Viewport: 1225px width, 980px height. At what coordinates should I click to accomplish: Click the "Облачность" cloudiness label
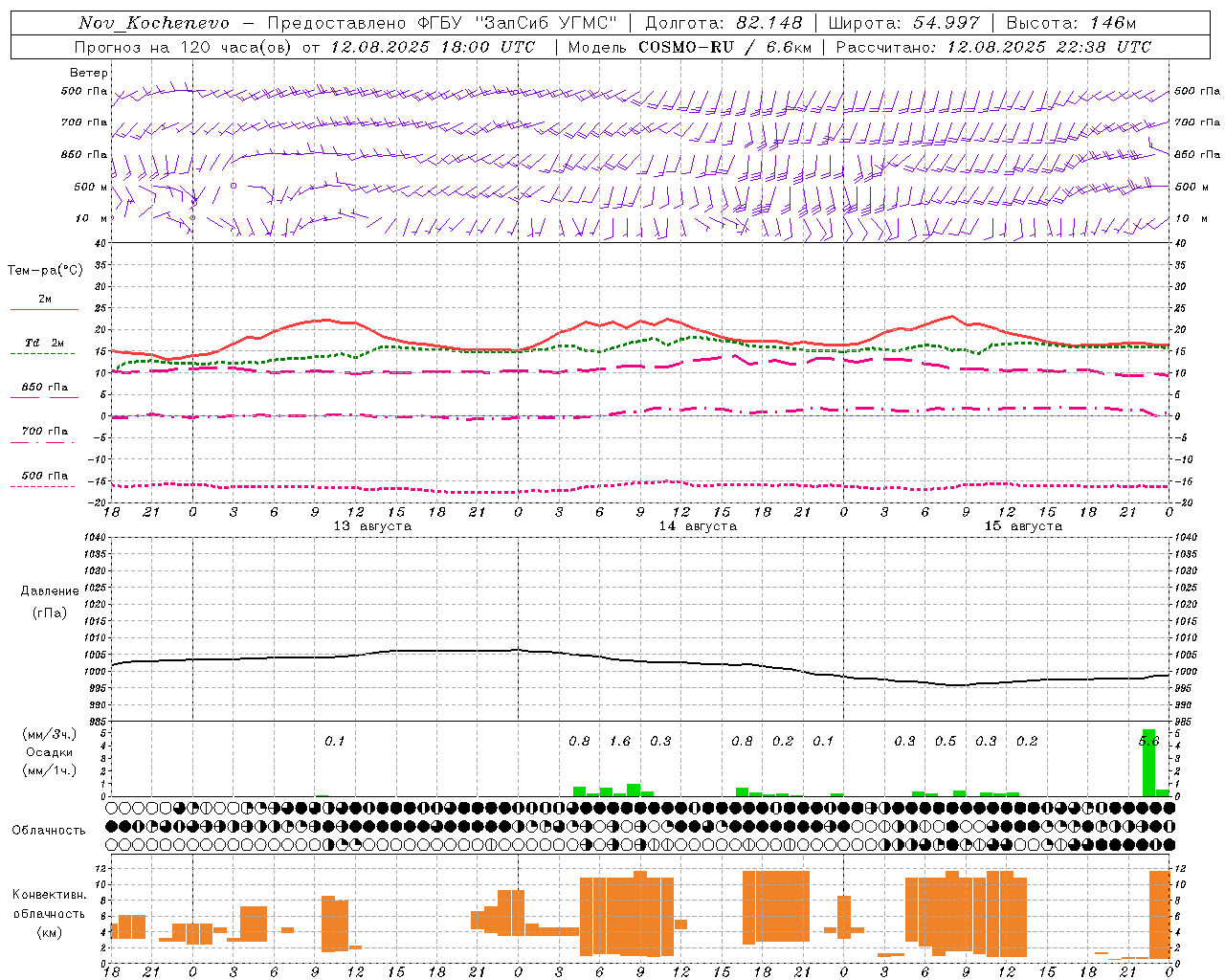(x=49, y=831)
